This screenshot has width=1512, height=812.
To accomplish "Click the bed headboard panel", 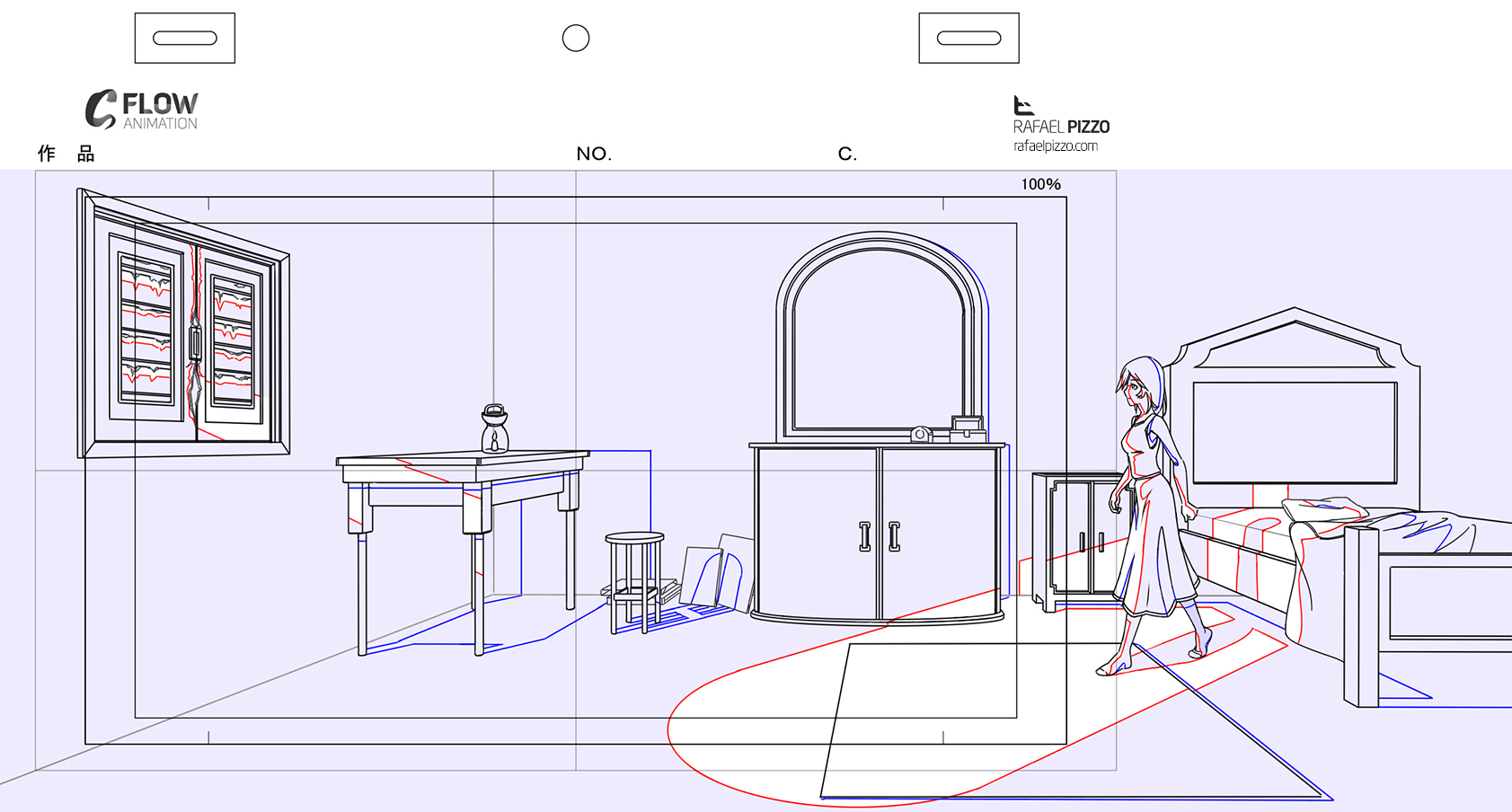I will [1295, 433].
